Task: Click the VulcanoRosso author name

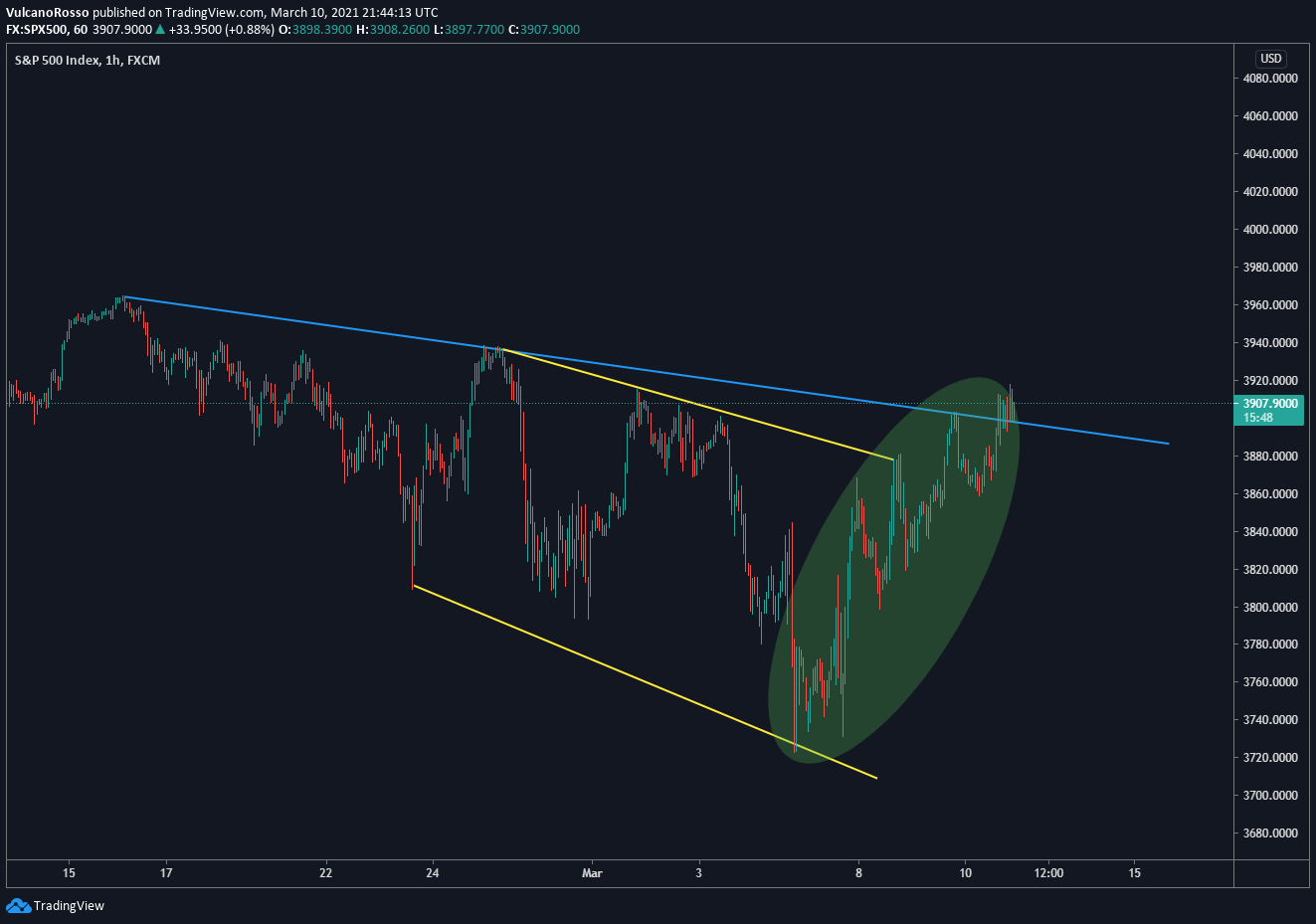Action: pyautogui.click(x=48, y=12)
